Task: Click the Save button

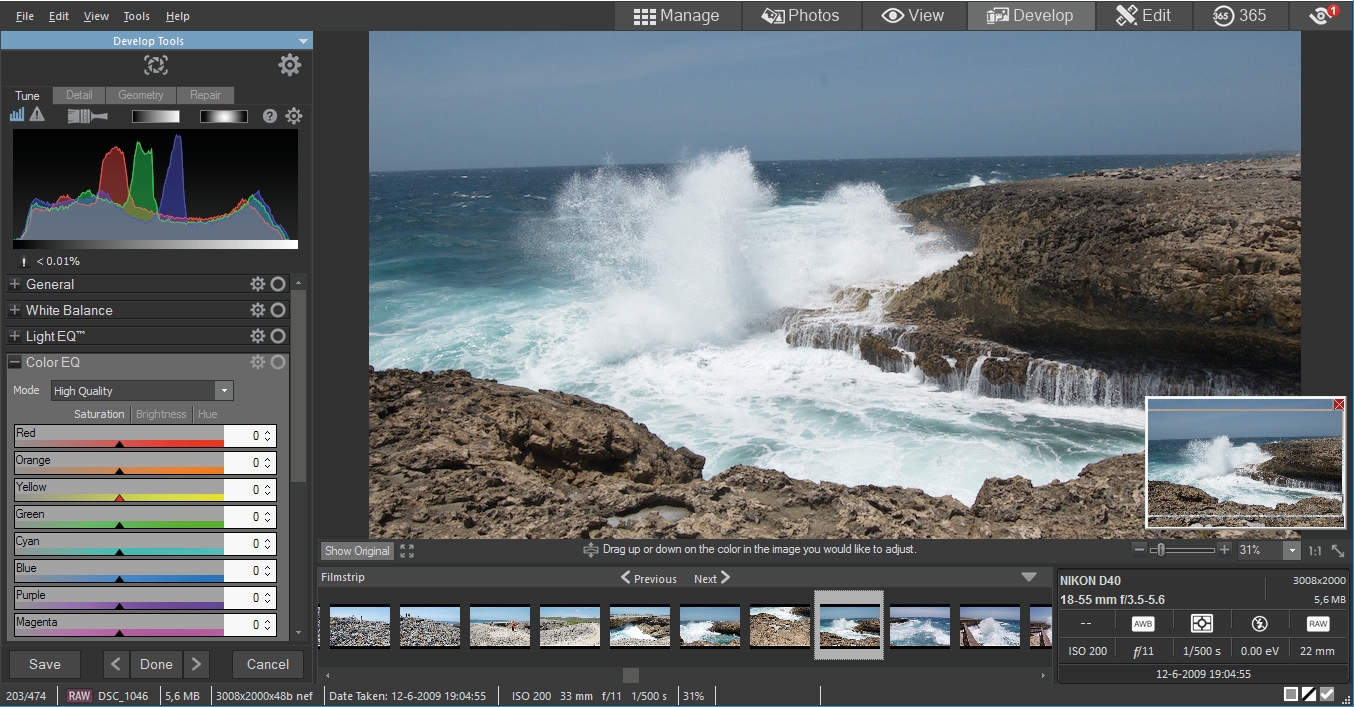Action: (45, 664)
